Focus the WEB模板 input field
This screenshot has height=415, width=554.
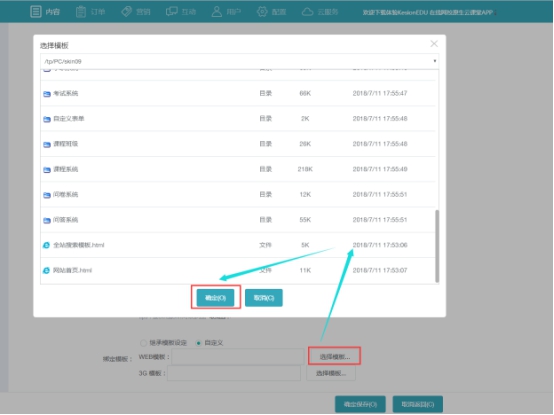click(237, 357)
